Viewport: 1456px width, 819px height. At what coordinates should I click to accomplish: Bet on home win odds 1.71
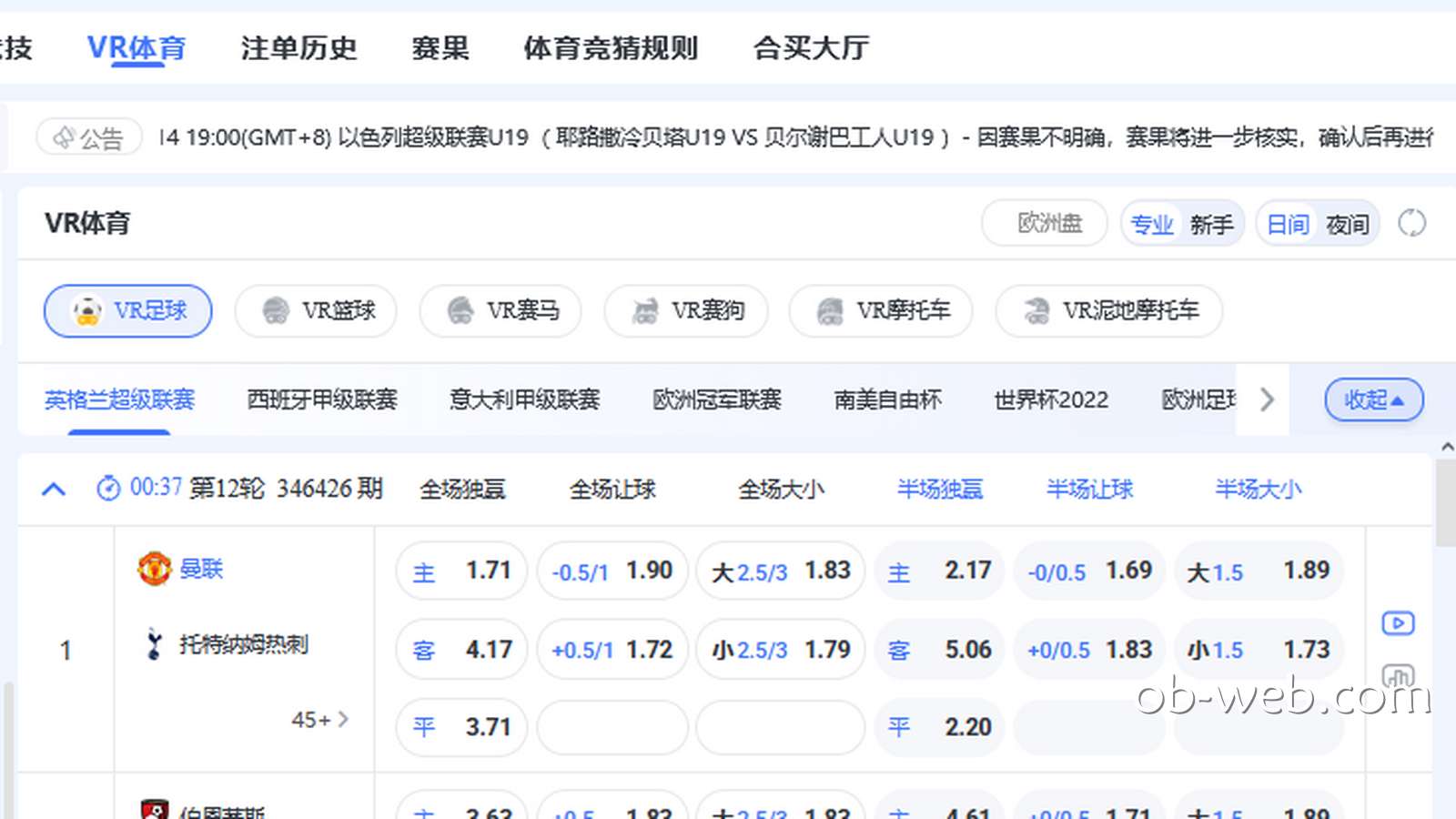pyautogui.click(x=461, y=571)
